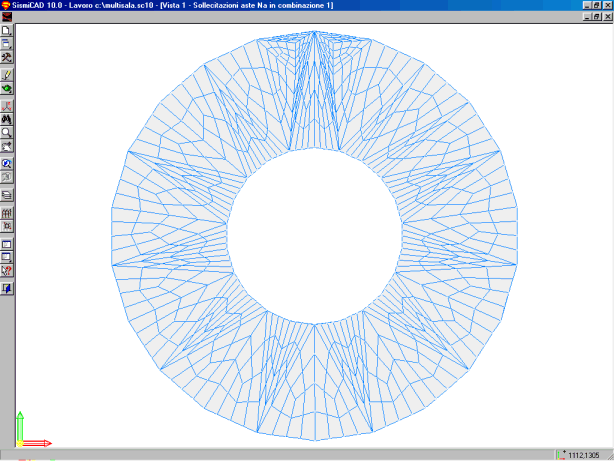Click the greyed-out zoom icon

coord(7,177)
